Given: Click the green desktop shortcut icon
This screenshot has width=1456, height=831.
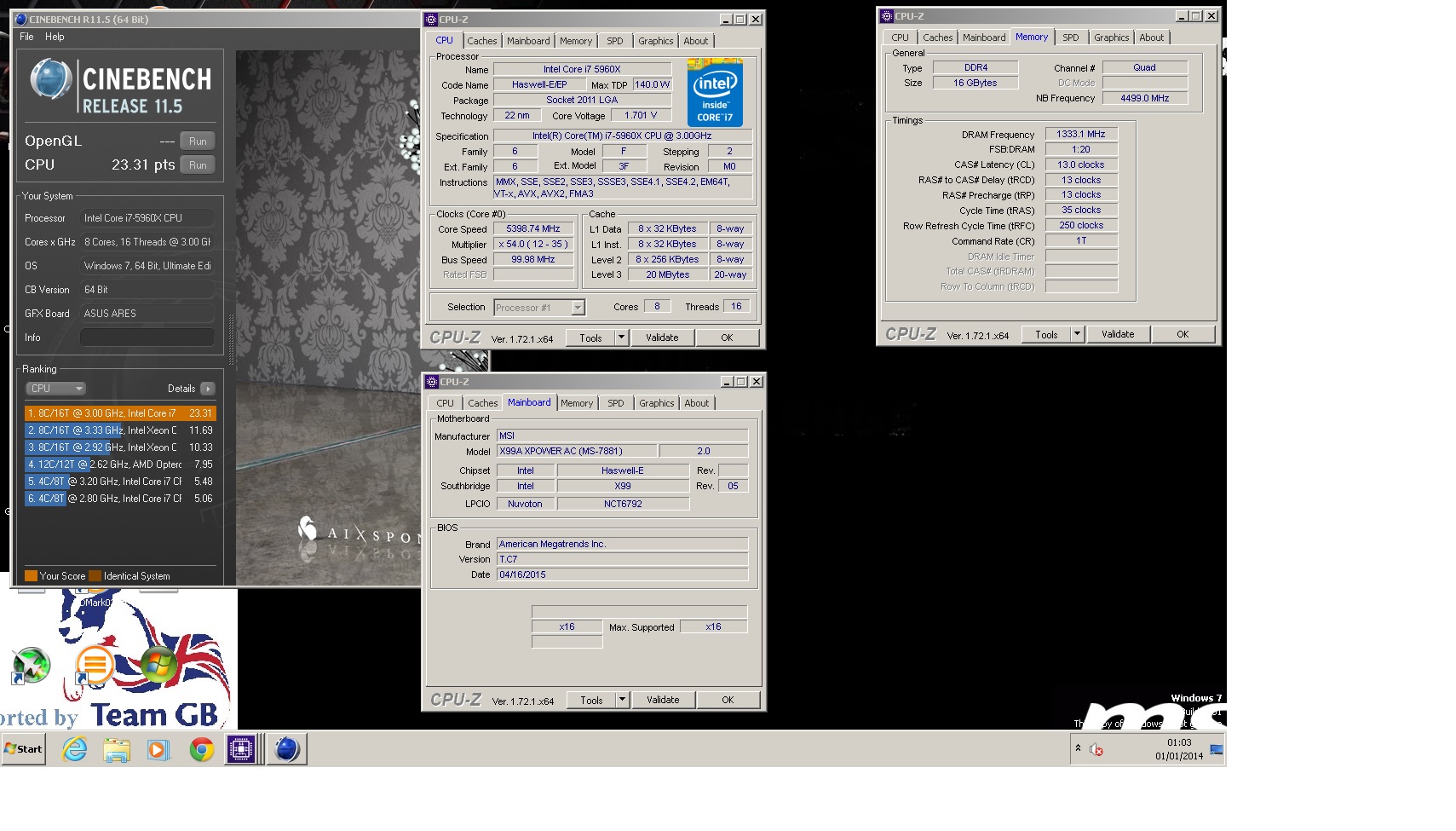Looking at the screenshot, I should point(31,667).
